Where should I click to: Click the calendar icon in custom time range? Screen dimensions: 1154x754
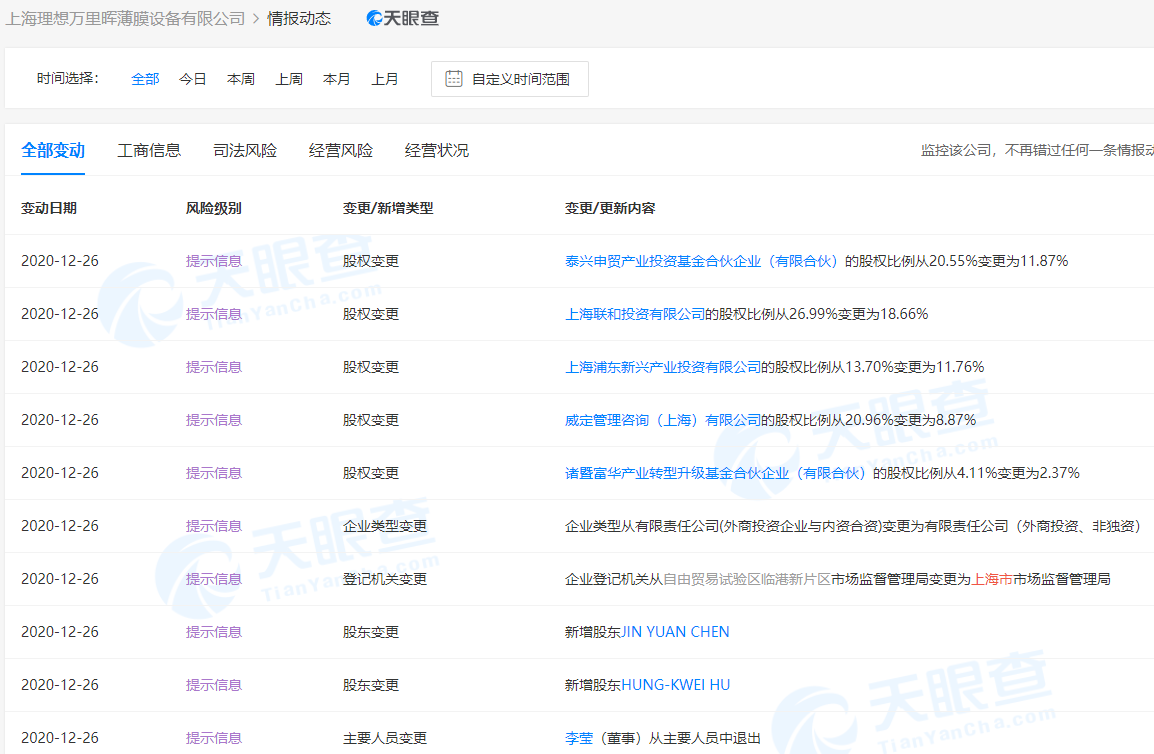coord(454,79)
